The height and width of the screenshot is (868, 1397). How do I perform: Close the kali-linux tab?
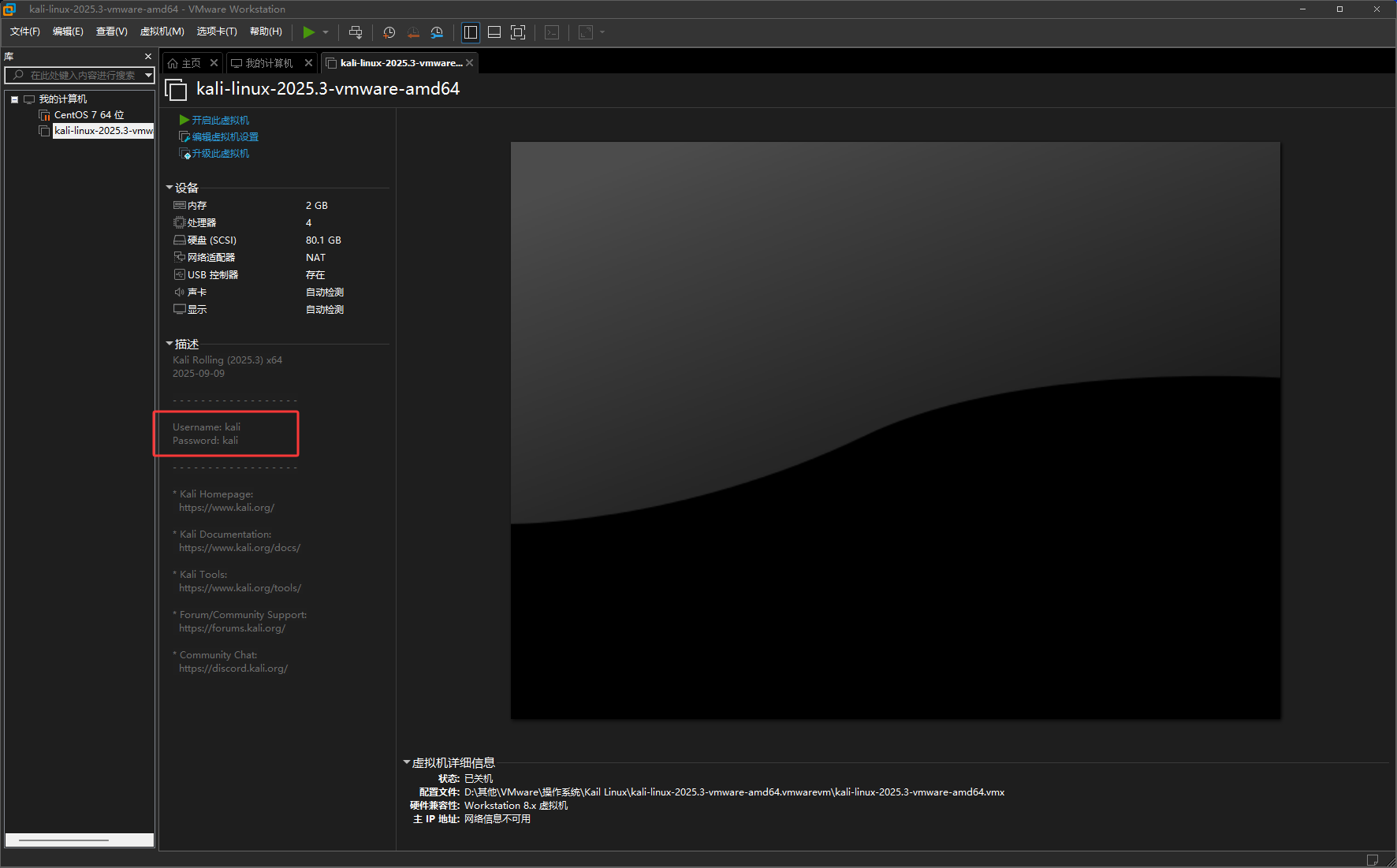pos(470,63)
